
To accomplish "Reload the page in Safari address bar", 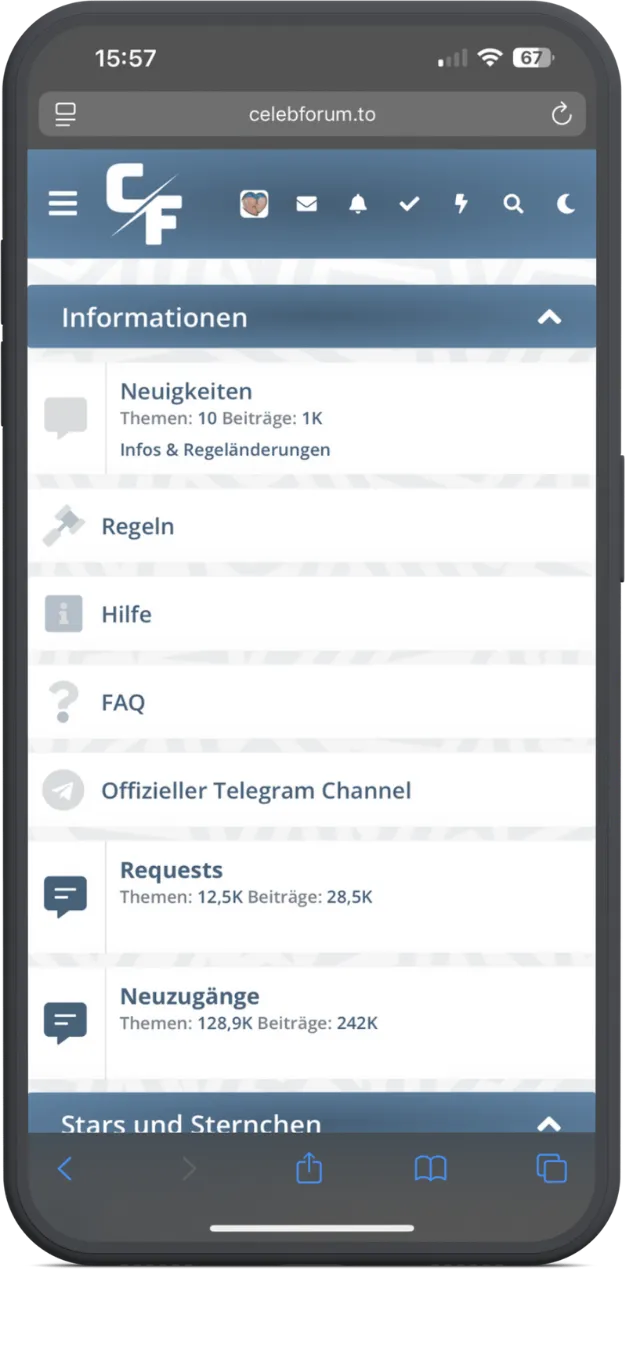I will tap(561, 114).
